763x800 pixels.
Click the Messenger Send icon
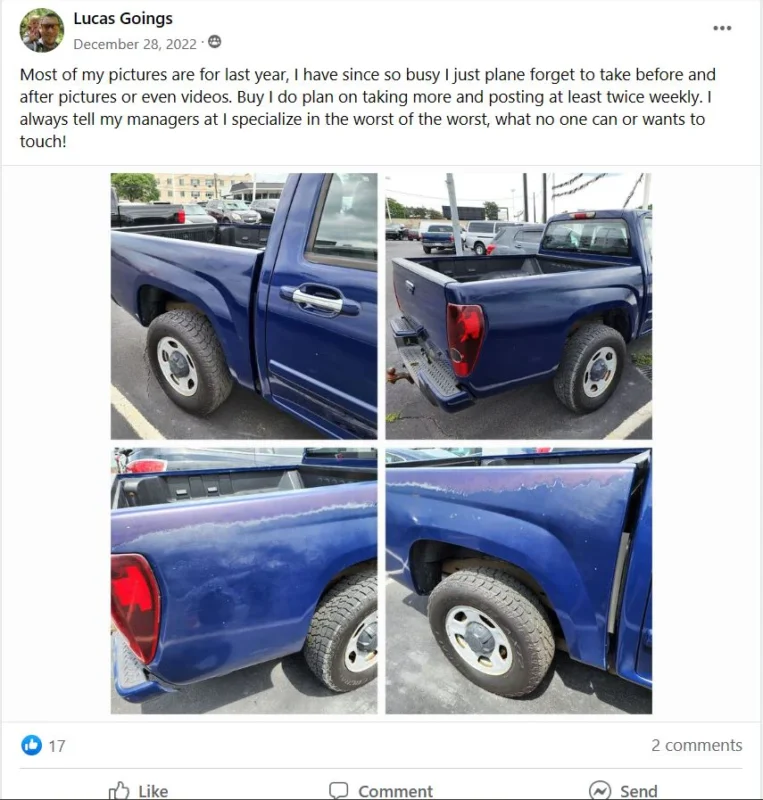[600, 791]
